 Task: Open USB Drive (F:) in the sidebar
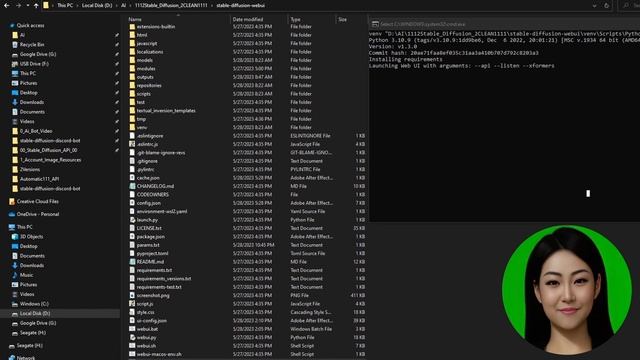tap(34, 64)
